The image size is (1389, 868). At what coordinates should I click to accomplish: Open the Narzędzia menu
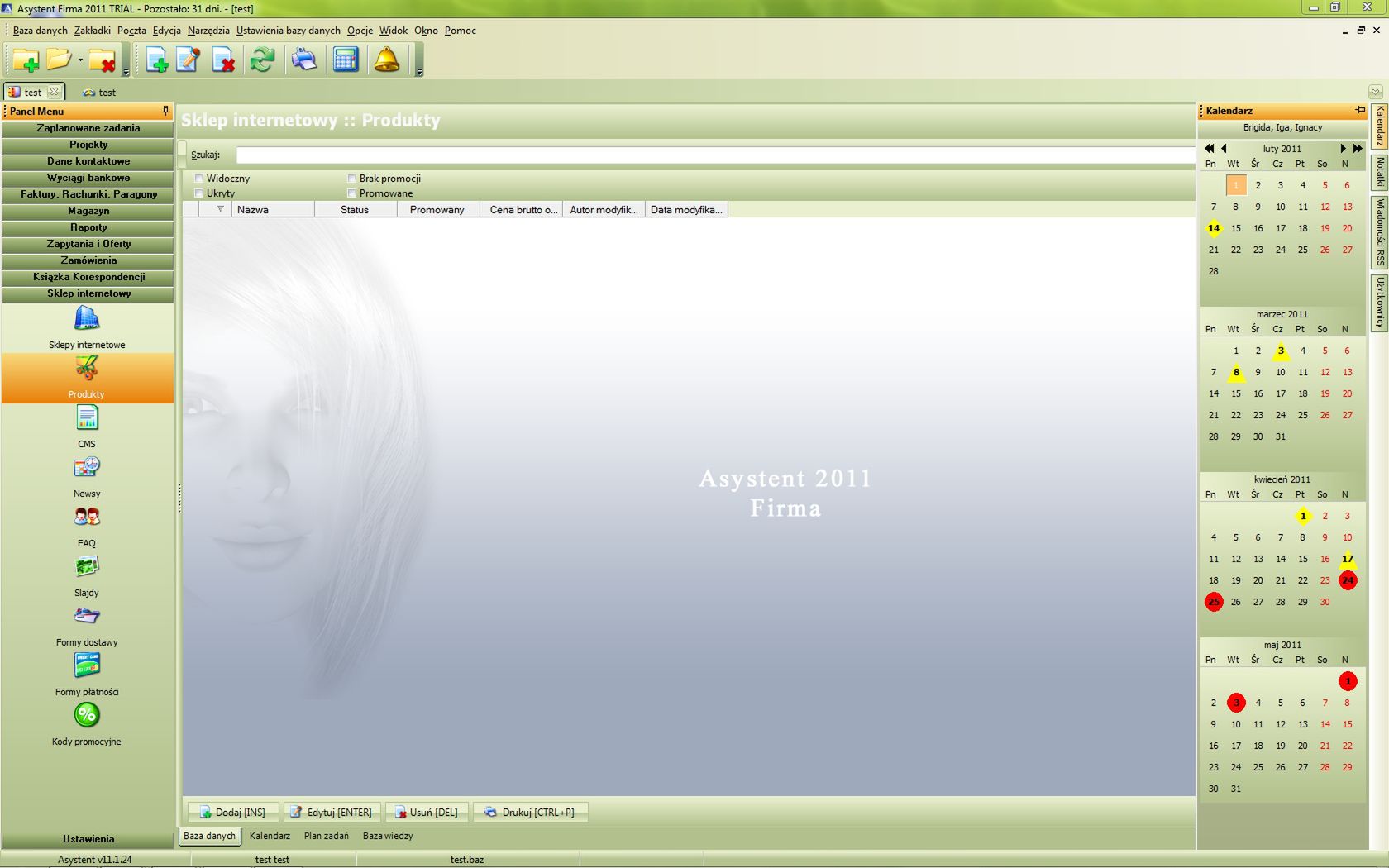point(208,31)
